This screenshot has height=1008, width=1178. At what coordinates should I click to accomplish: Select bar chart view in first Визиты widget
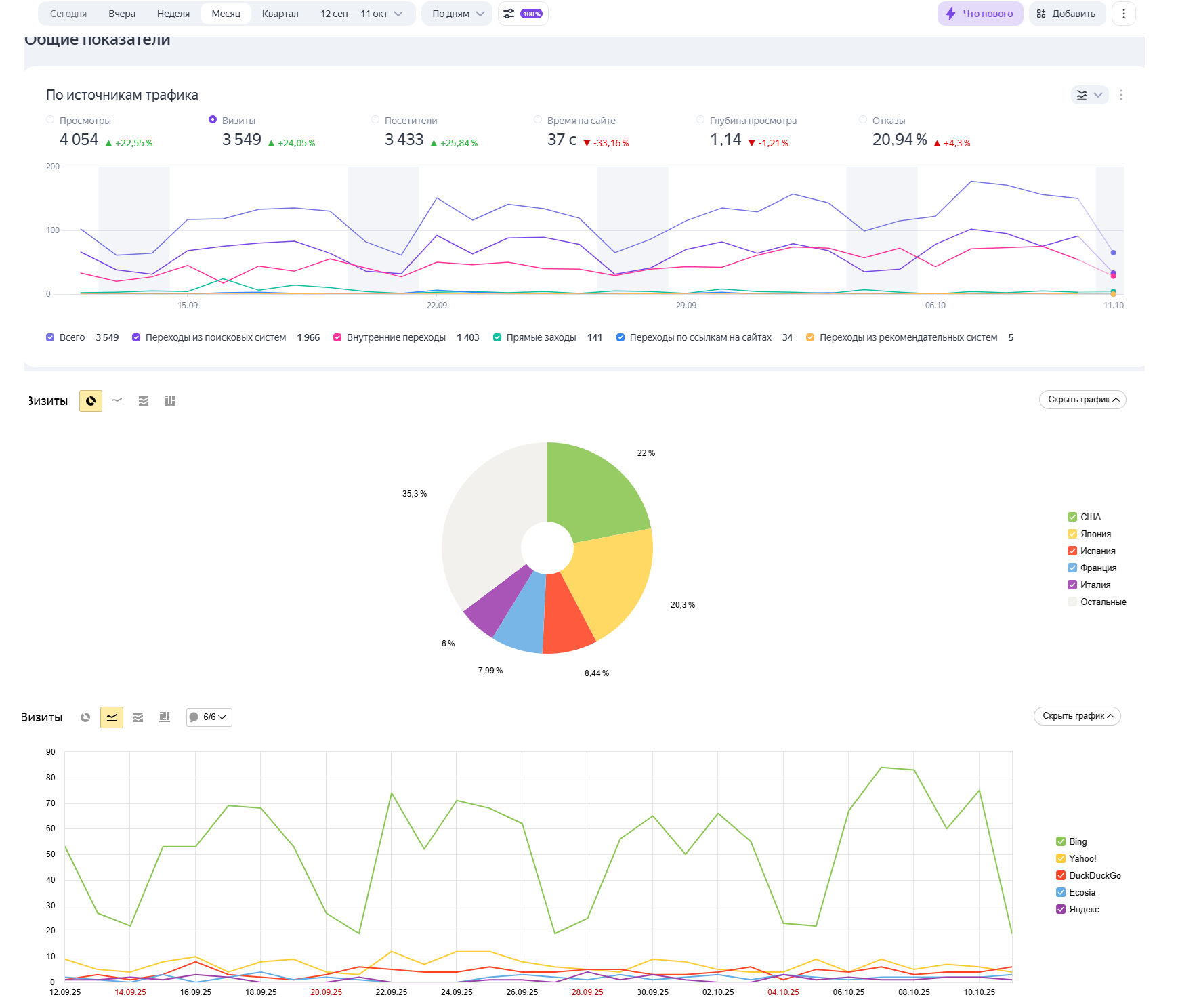tap(170, 401)
